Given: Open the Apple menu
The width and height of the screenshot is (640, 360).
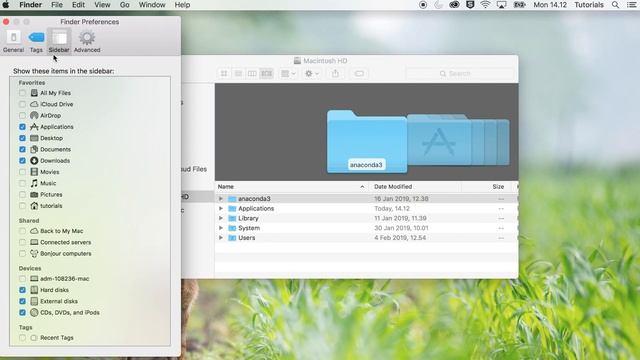Looking at the screenshot, I should click(6, 5).
